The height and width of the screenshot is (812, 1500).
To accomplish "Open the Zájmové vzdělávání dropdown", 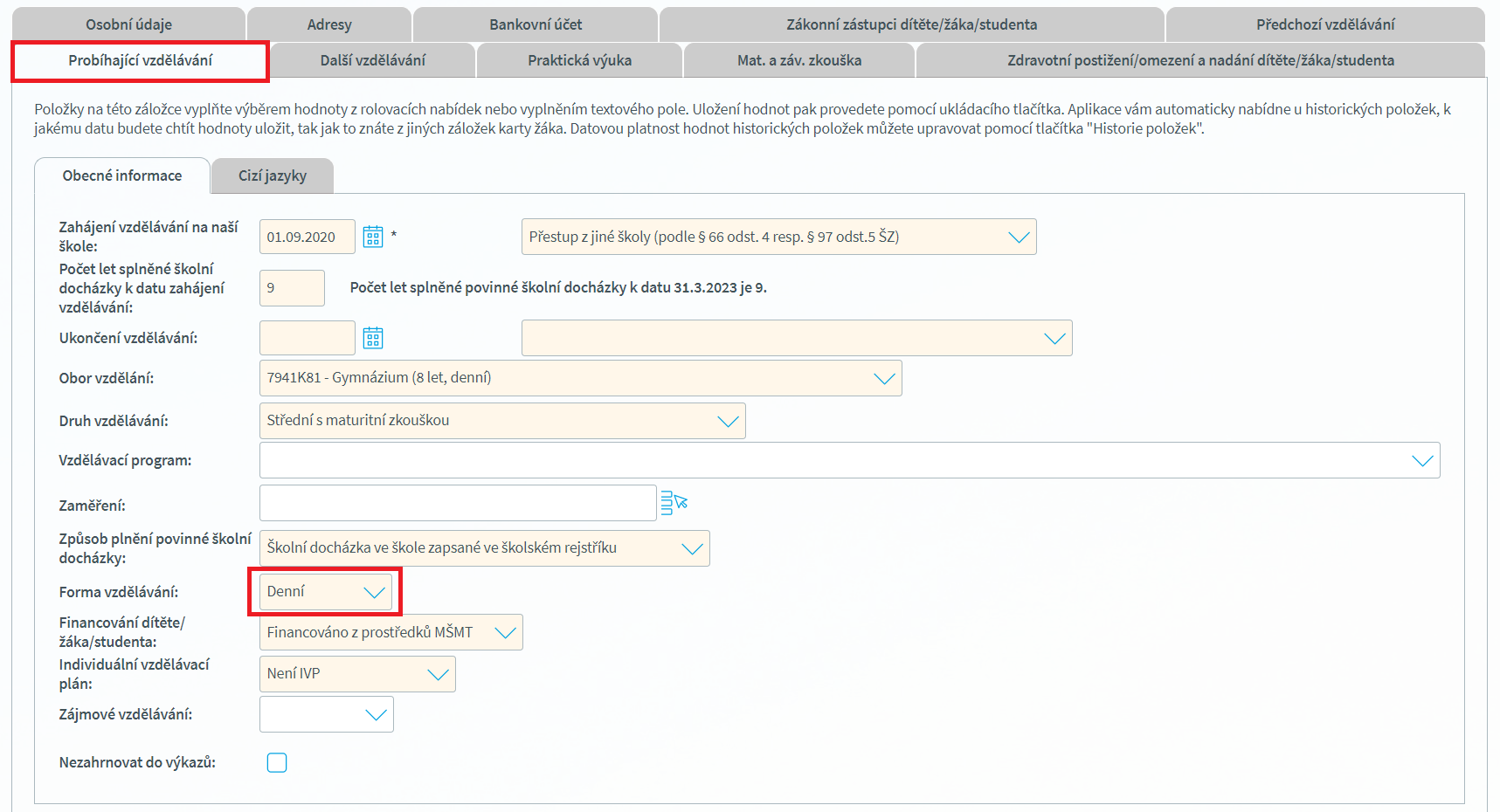I will tap(326, 714).
